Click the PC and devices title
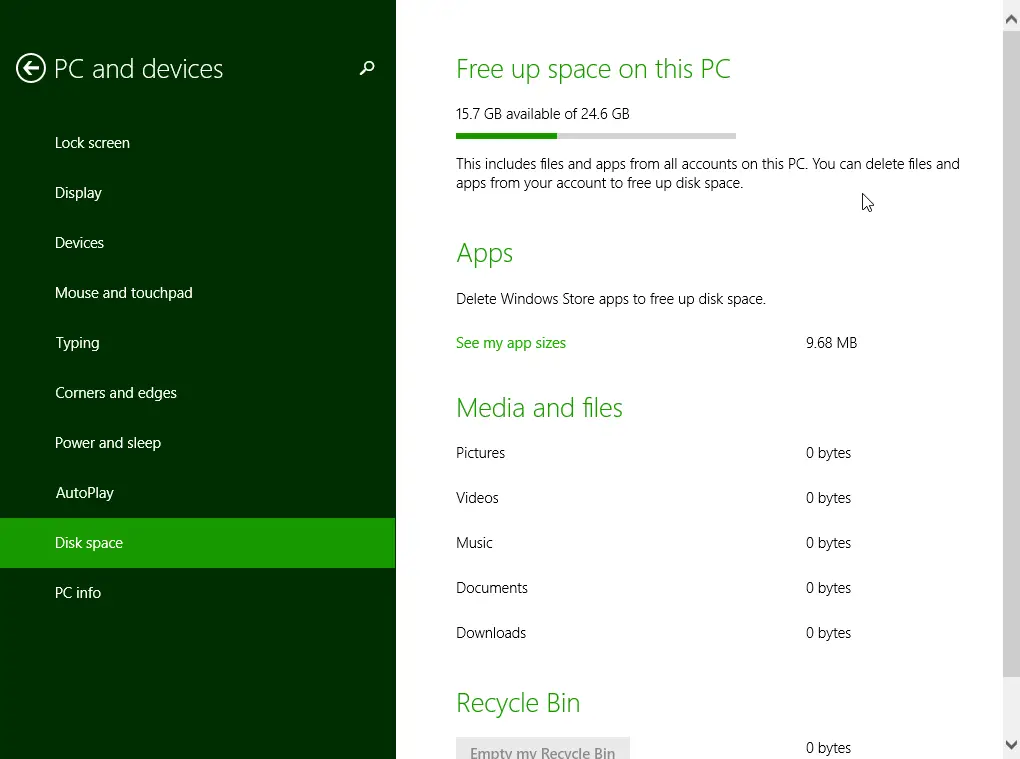Viewport: 1020px width, 759px height. (x=138, y=69)
